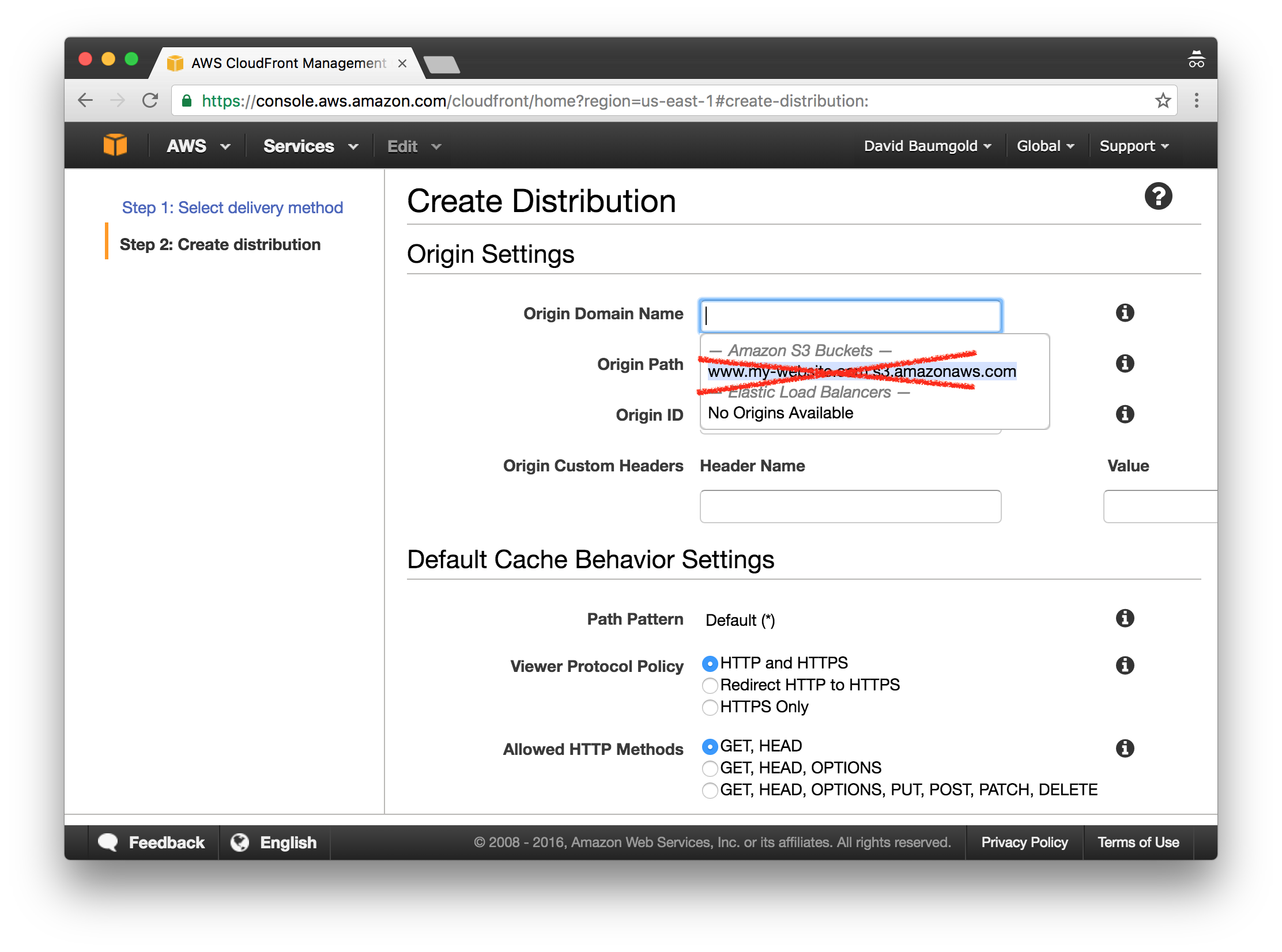This screenshot has width=1282, height=952.
Task: Click info icon for Origin Path
Action: tap(1125, 364)
